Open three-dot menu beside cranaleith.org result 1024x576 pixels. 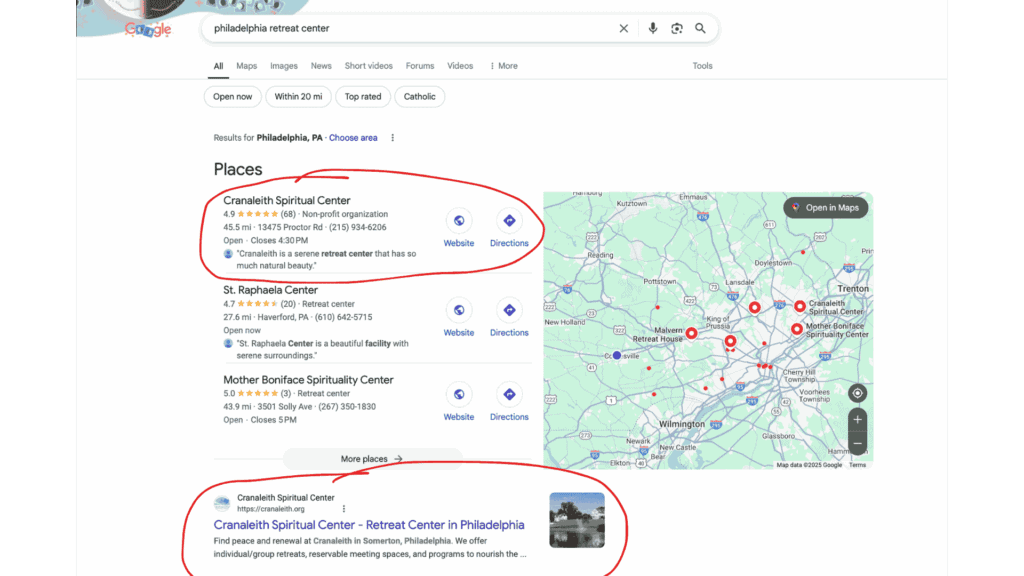click(x=344, y=509)
